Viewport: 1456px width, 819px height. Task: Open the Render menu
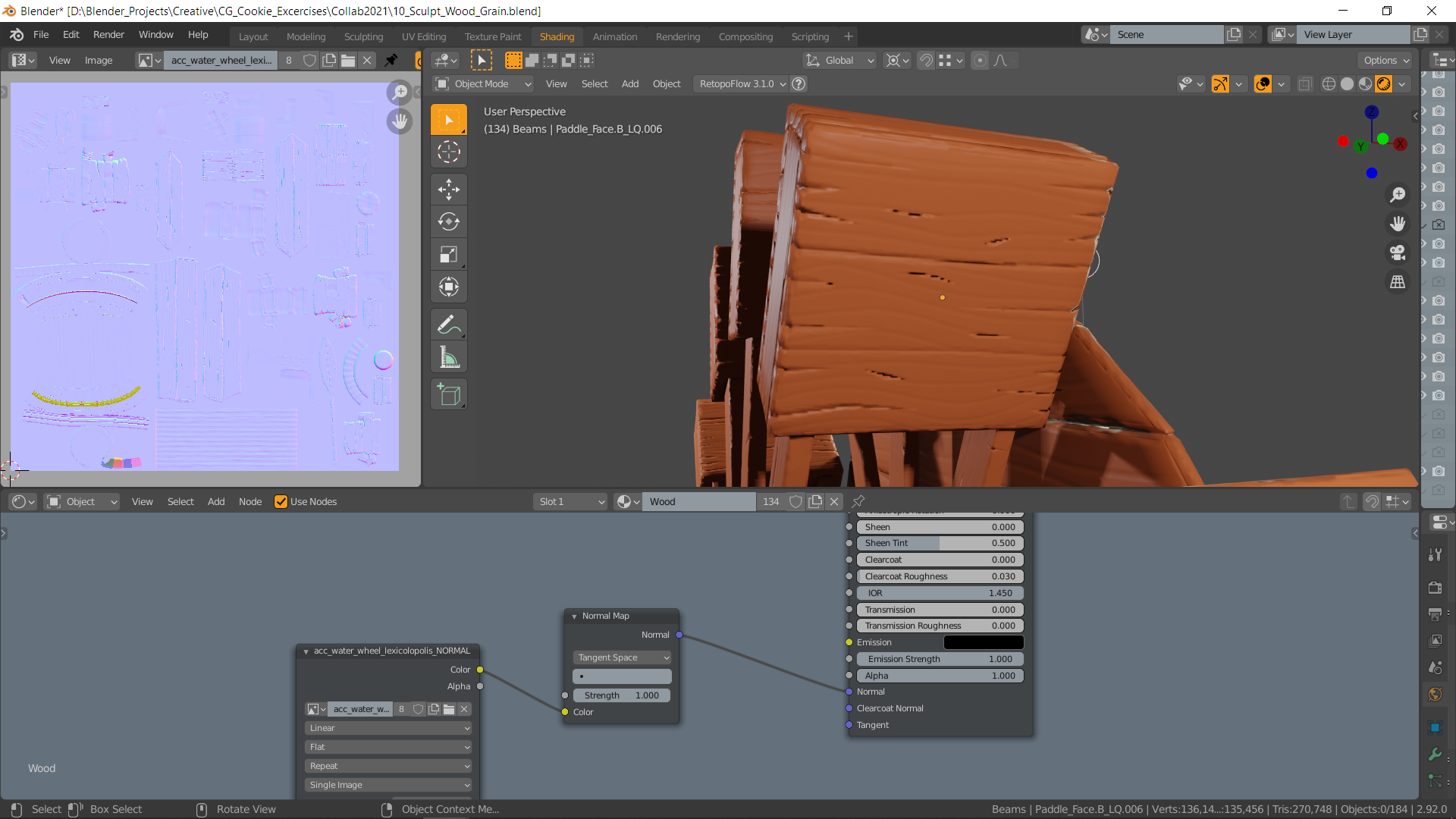click(108, 35)
